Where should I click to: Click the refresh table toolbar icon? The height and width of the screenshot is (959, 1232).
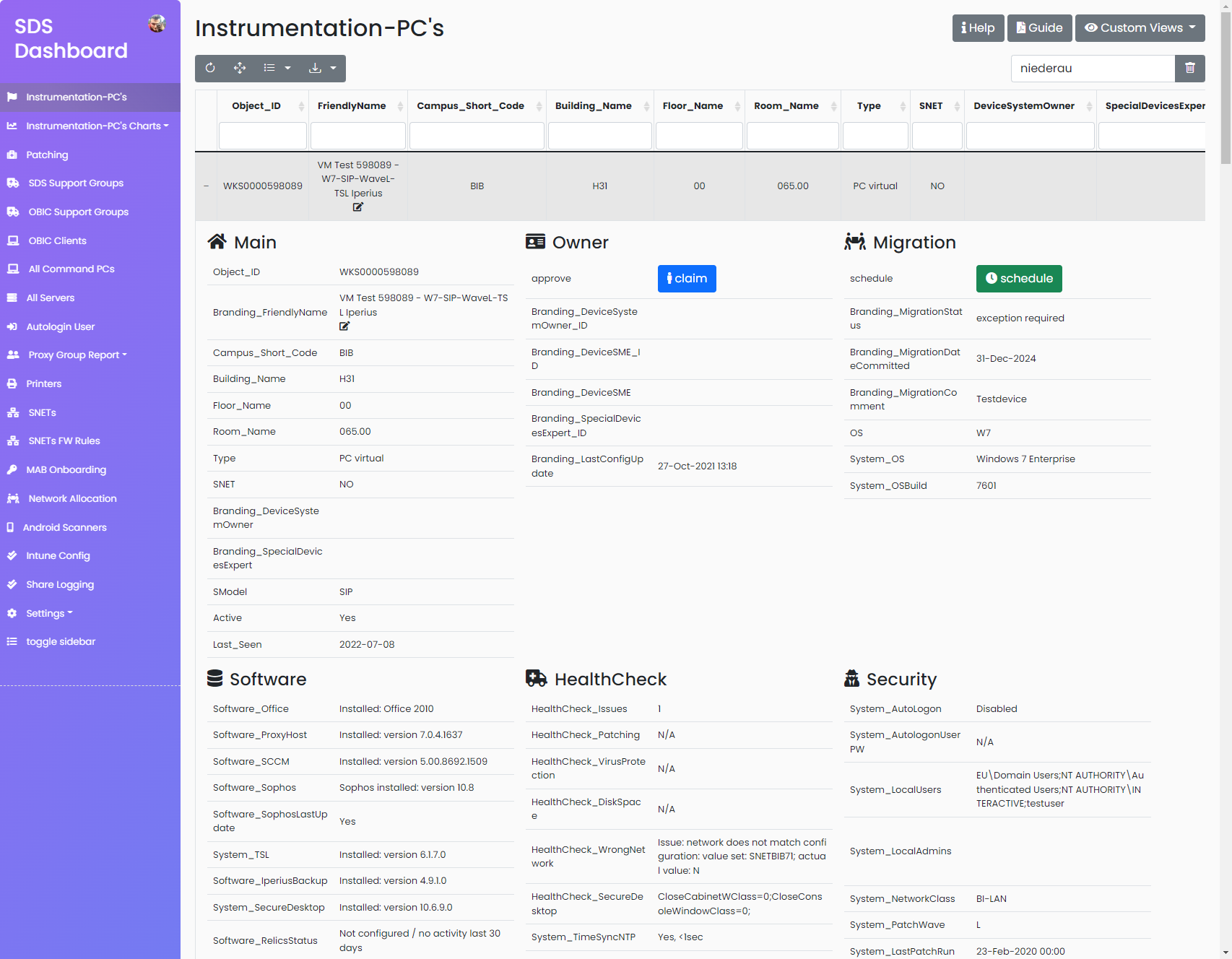(x=210, y=68)
